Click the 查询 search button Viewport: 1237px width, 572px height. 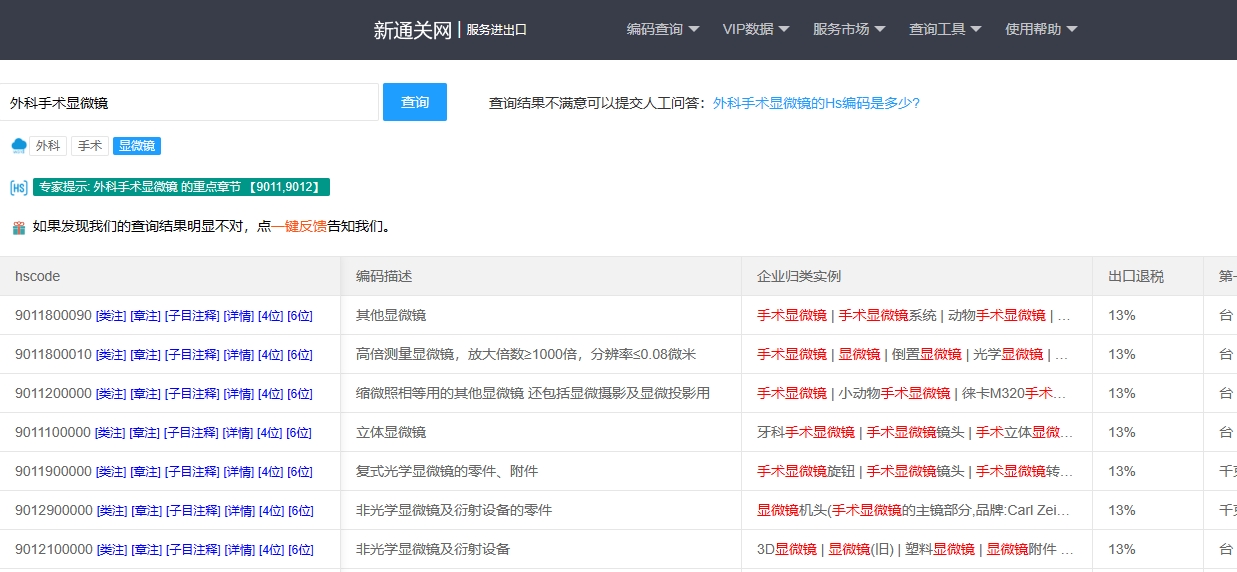coord(415,102)
